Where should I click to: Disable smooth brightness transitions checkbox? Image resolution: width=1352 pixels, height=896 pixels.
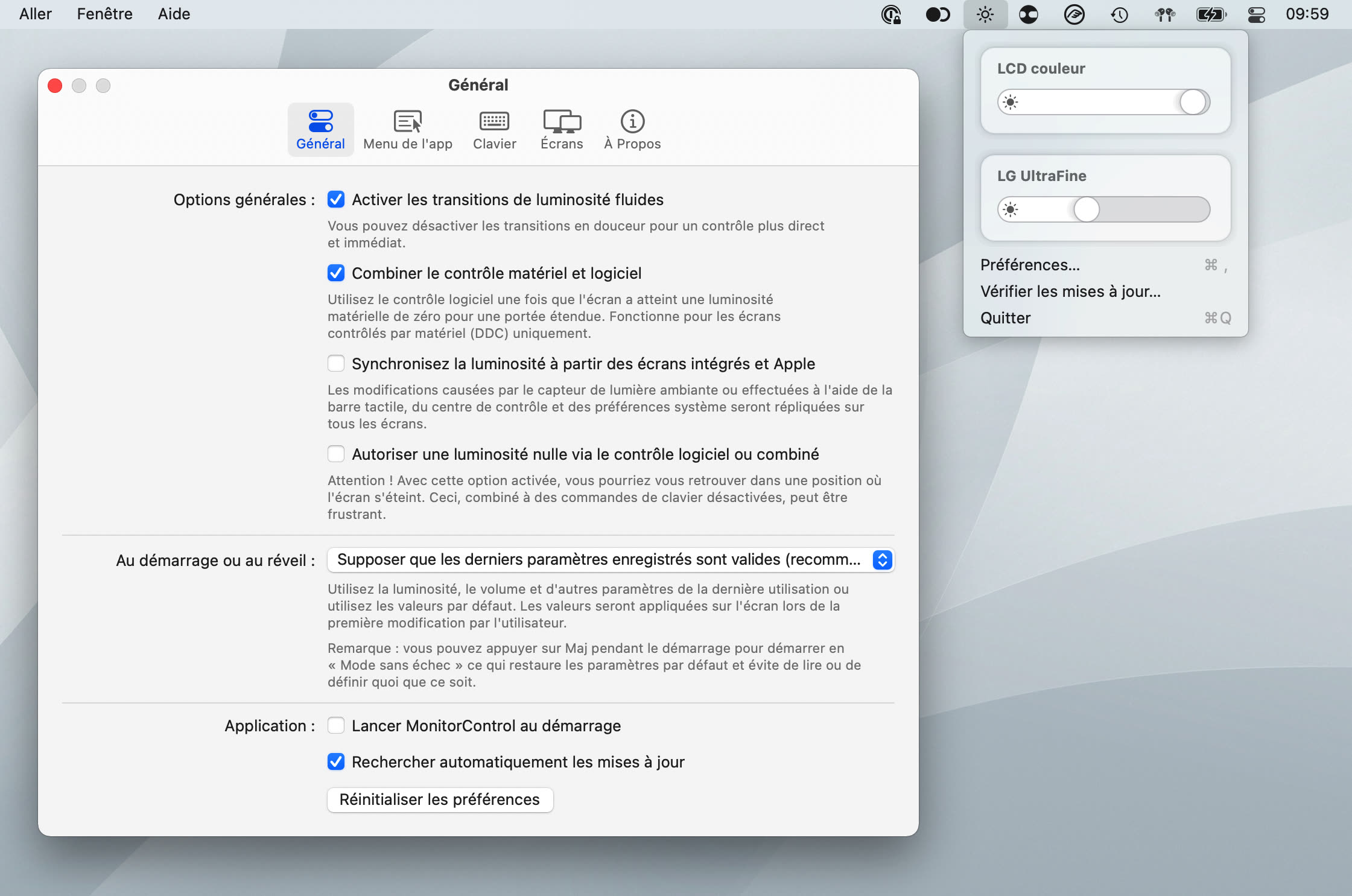tap(336, 200)
